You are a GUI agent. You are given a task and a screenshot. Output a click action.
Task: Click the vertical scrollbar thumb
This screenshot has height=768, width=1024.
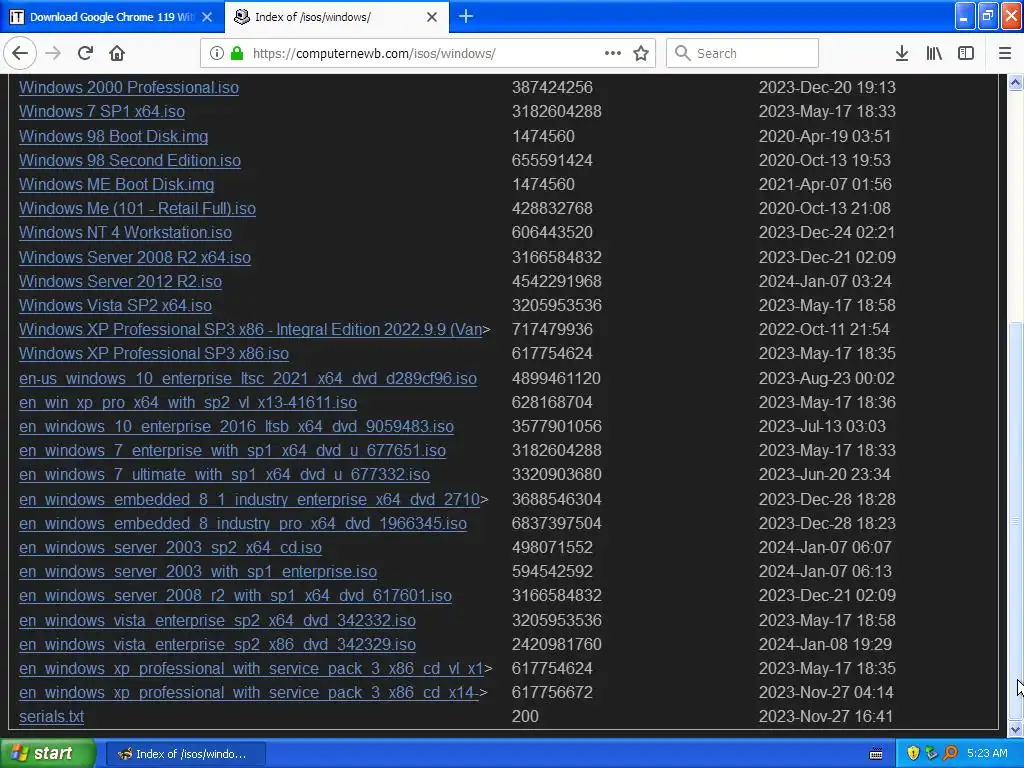pos(1015,519)
